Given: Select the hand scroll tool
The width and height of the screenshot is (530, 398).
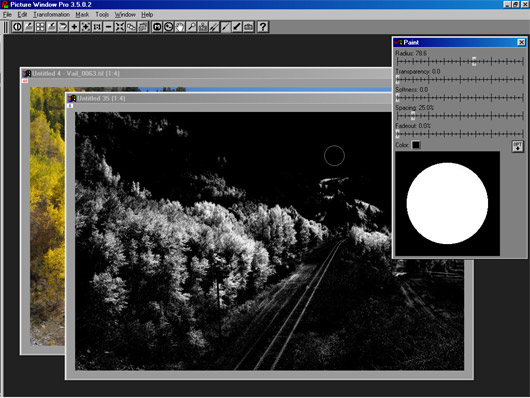Looking at the screenshot, I should (x=180, y=27).
